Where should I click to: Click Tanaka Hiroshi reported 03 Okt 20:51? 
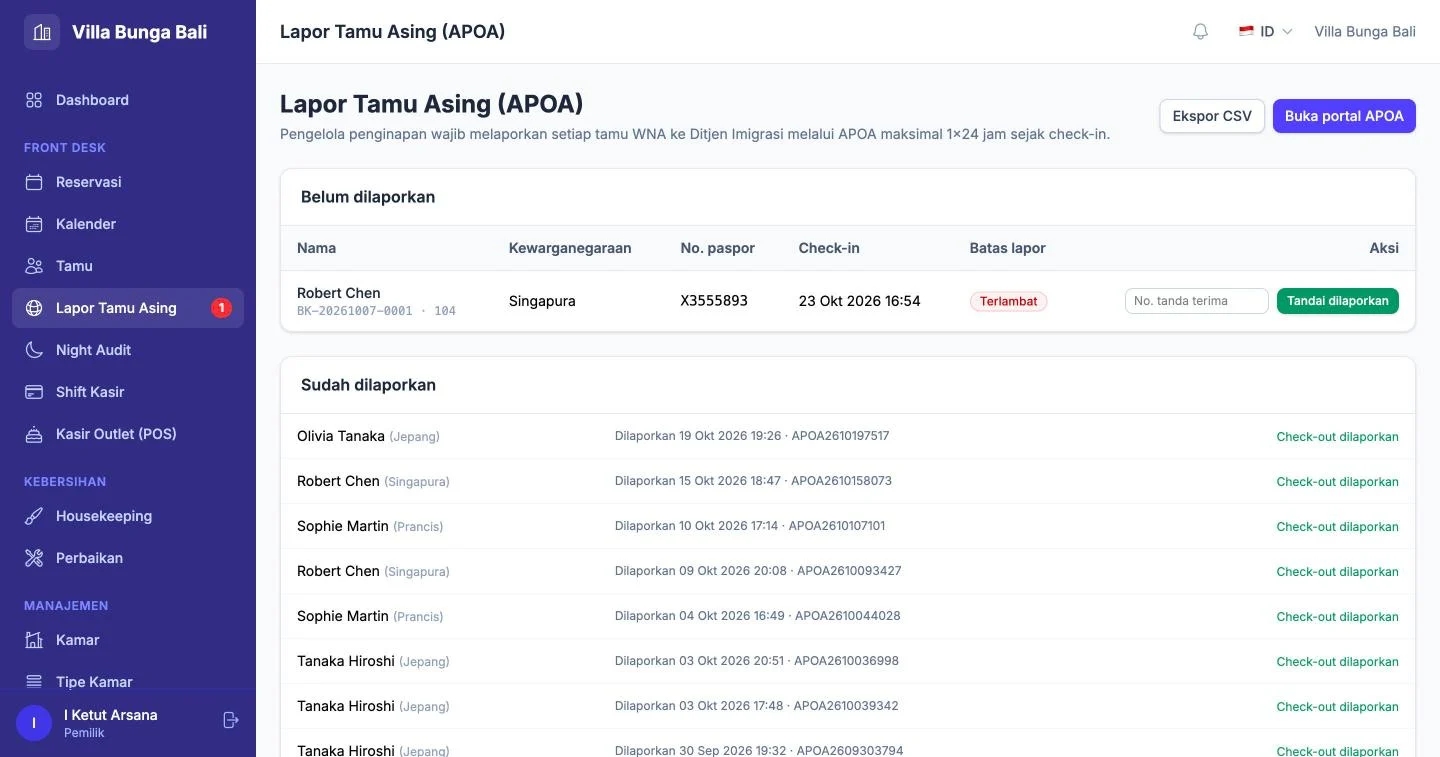pyautogui.click(x=346, y=661)
